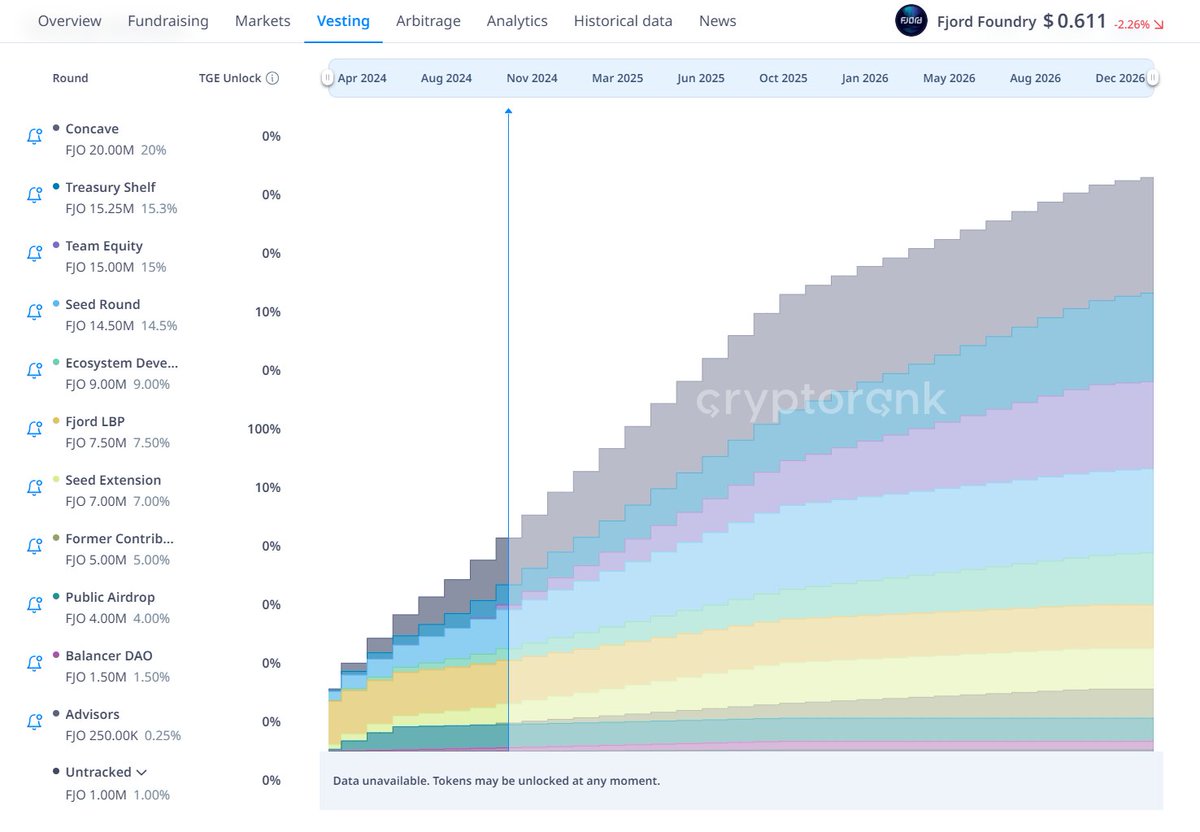Select the Advisors round label
Image resolution: width=1200 pixels, height=832 pixels.
coord(92,714)
